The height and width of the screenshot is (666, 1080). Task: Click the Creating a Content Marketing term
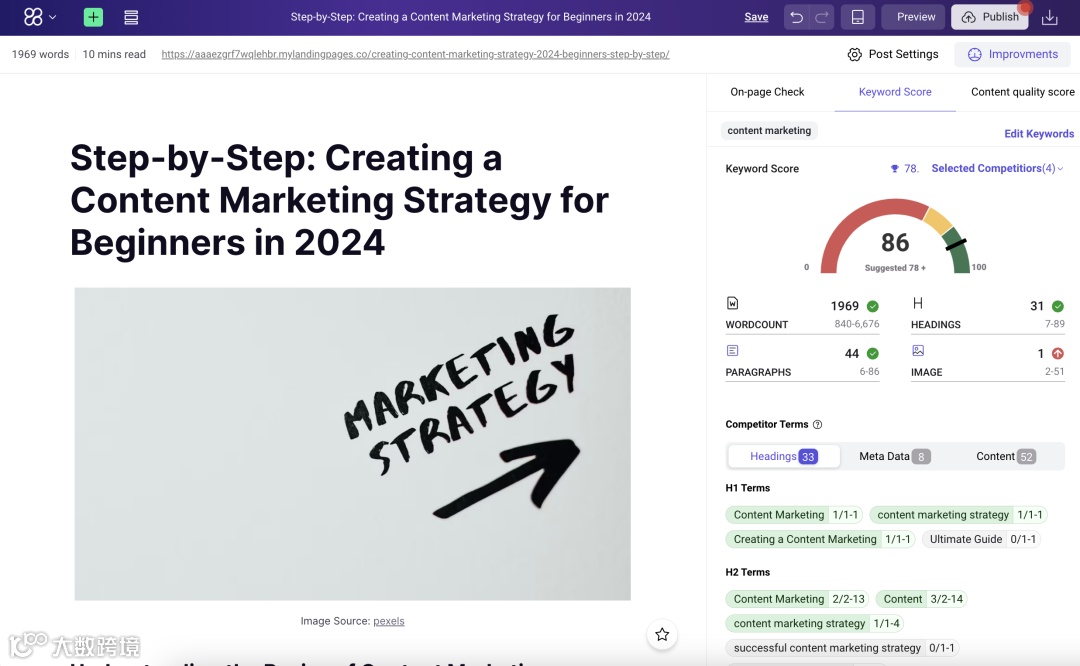pos(820,539)
